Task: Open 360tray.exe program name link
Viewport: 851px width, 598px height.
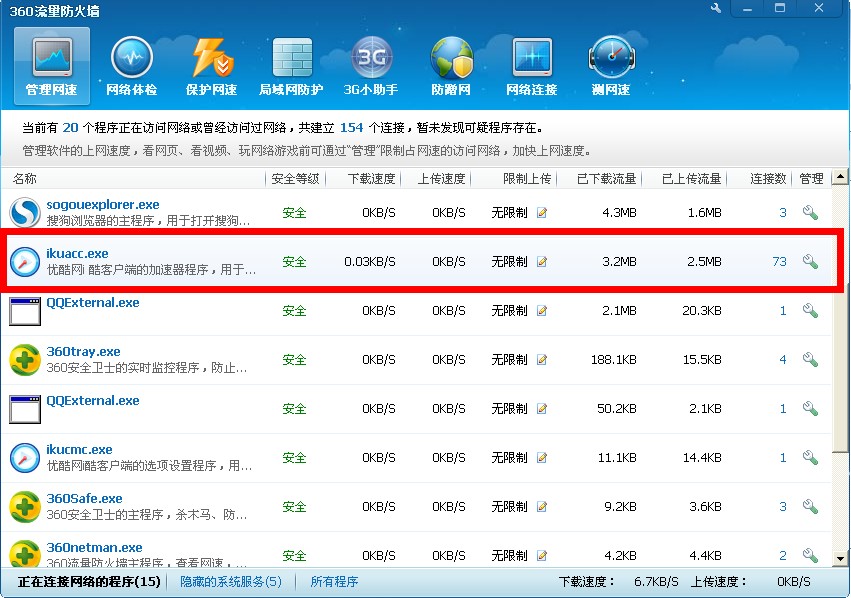Action: point(83,352)
